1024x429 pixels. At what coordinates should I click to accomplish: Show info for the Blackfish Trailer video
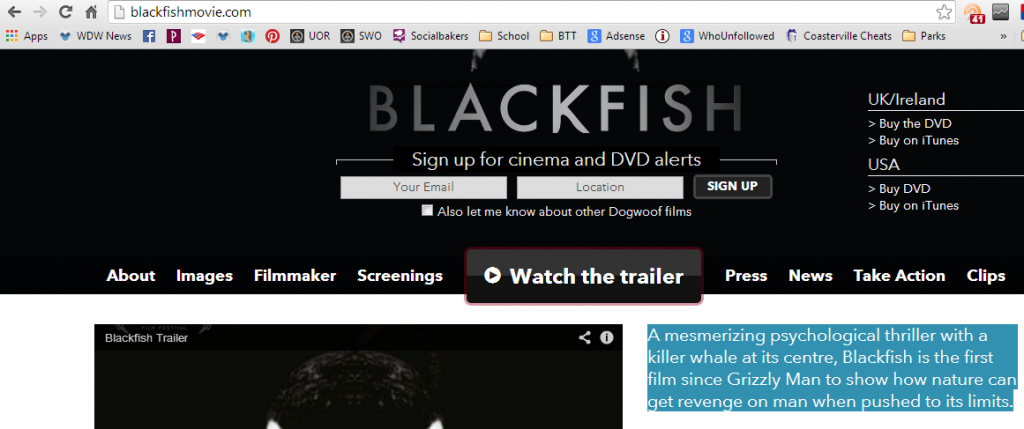coord(607,338)
